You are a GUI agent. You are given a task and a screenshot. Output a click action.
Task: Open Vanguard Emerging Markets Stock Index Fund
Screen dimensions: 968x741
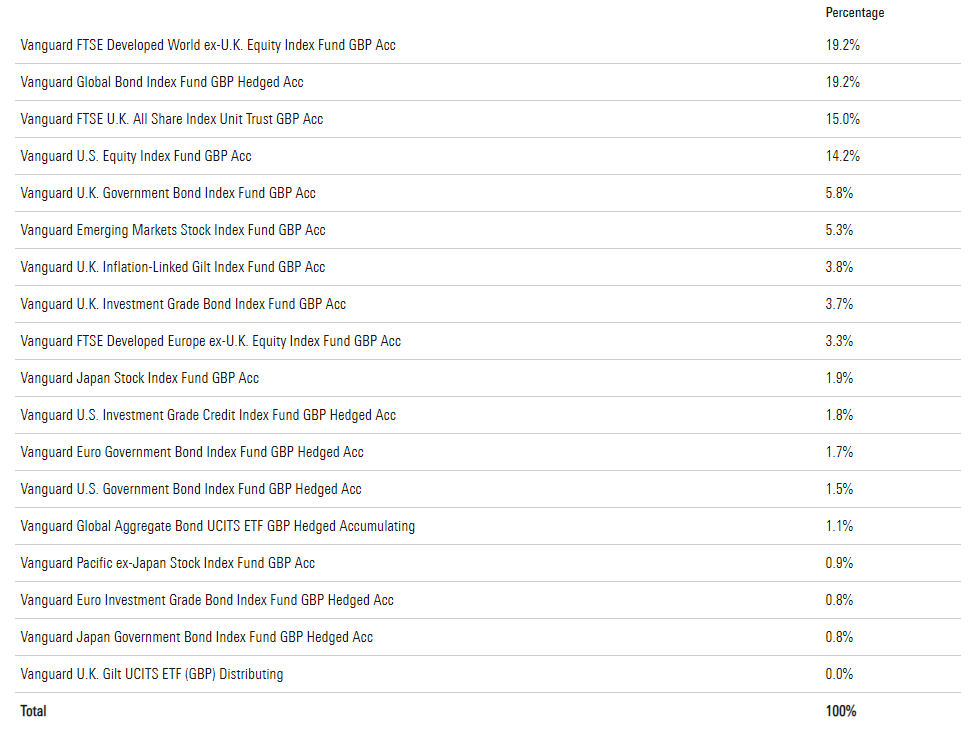click(x=173, y=230)
